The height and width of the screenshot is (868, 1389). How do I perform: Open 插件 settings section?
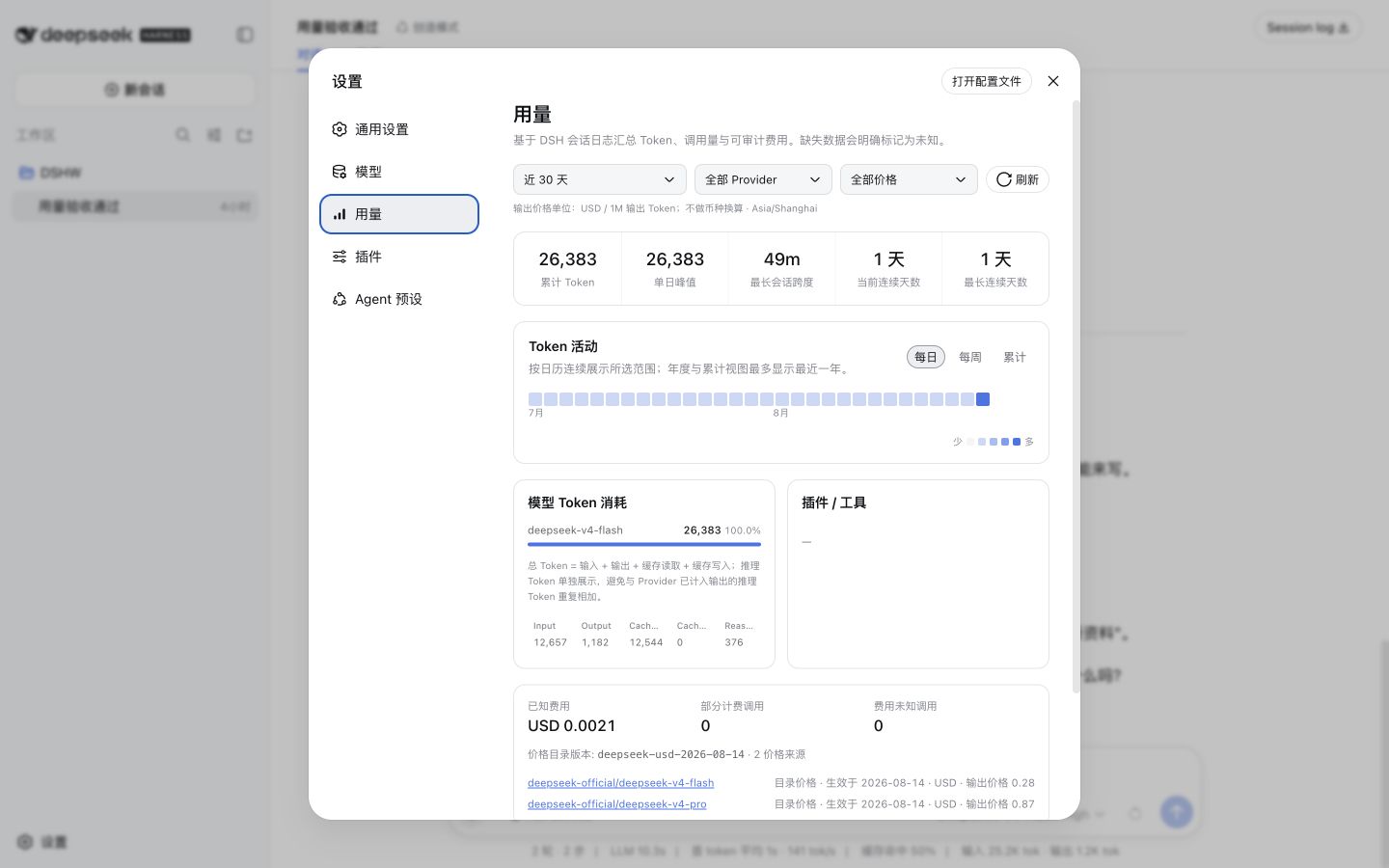pos(399,257)
